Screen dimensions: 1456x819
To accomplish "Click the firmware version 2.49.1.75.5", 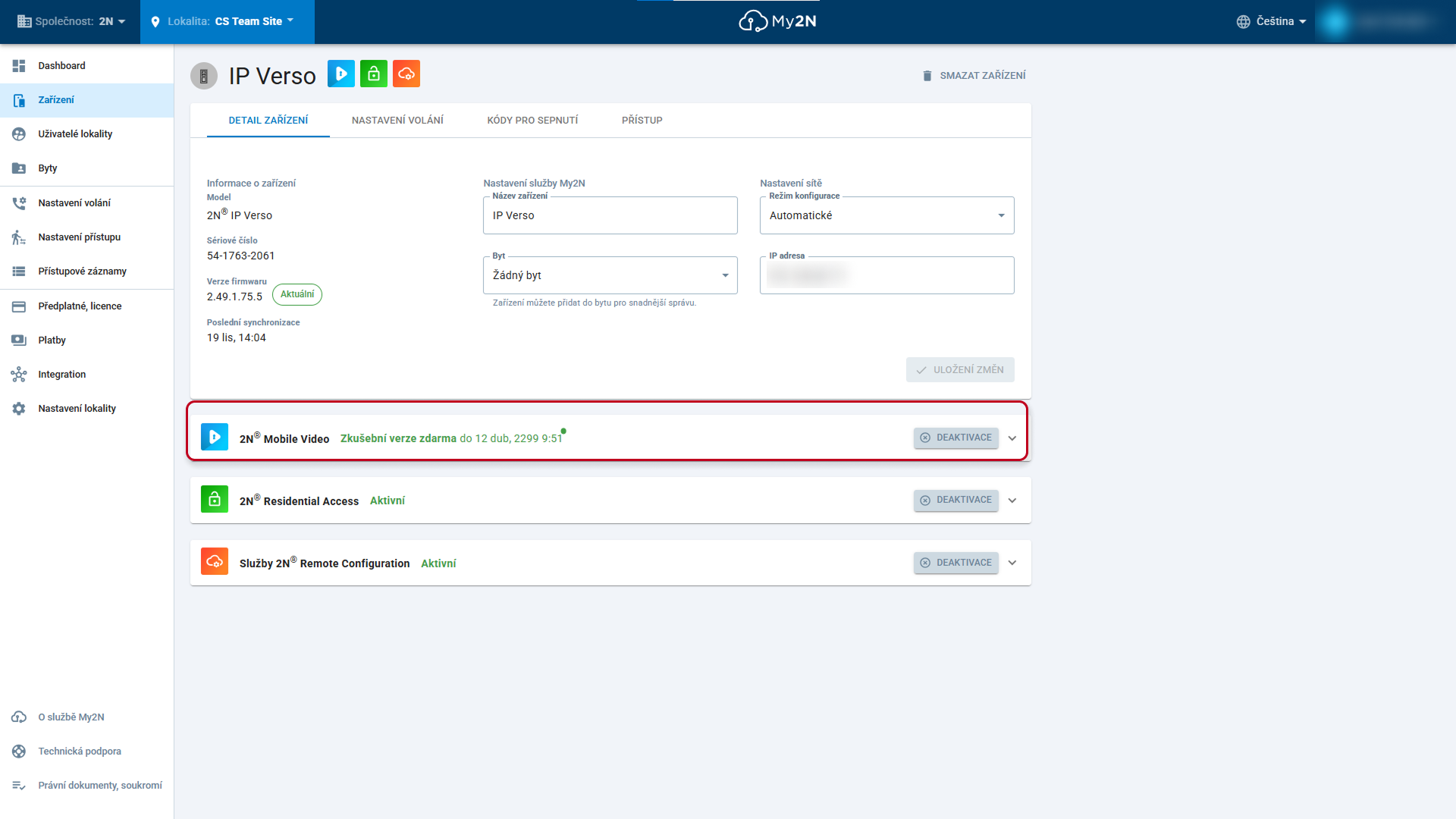I will [x=235, y=297].
